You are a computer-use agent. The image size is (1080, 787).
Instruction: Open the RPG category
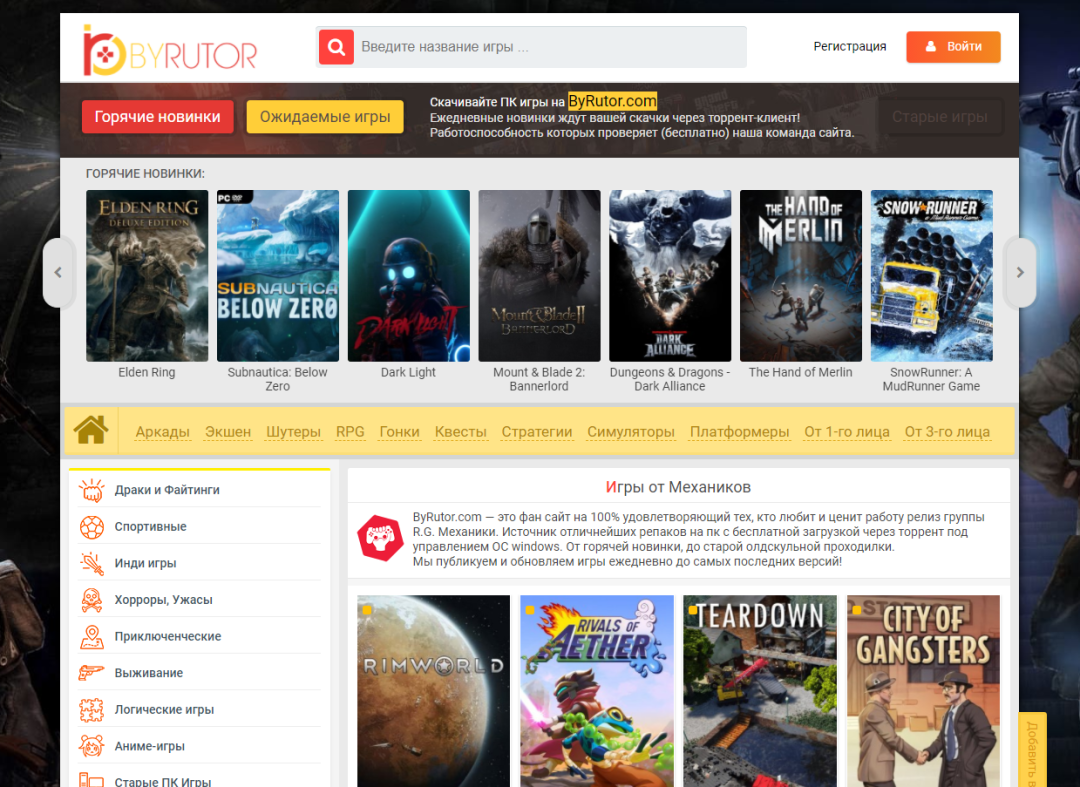(350, 432)
